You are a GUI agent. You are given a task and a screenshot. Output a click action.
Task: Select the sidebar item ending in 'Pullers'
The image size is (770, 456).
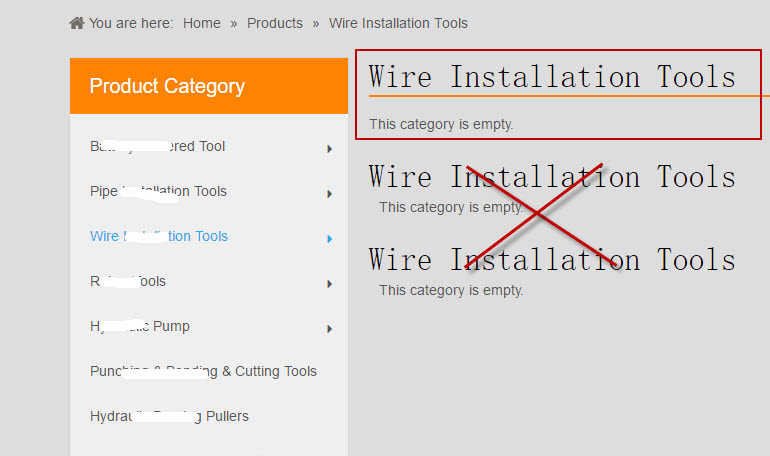(169, 417)
